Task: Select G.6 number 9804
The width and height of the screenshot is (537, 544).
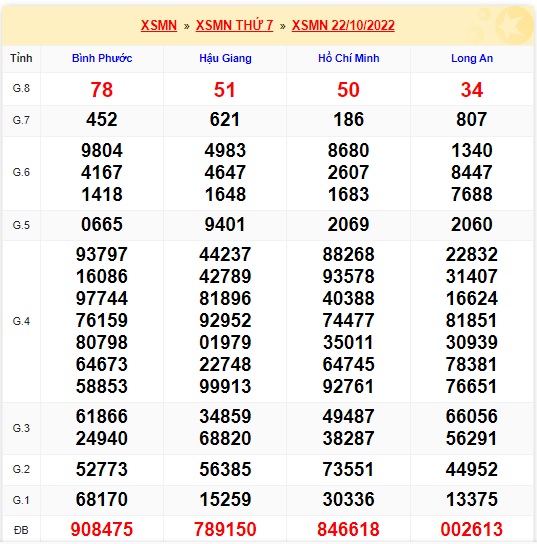Action: pos(102,151)
